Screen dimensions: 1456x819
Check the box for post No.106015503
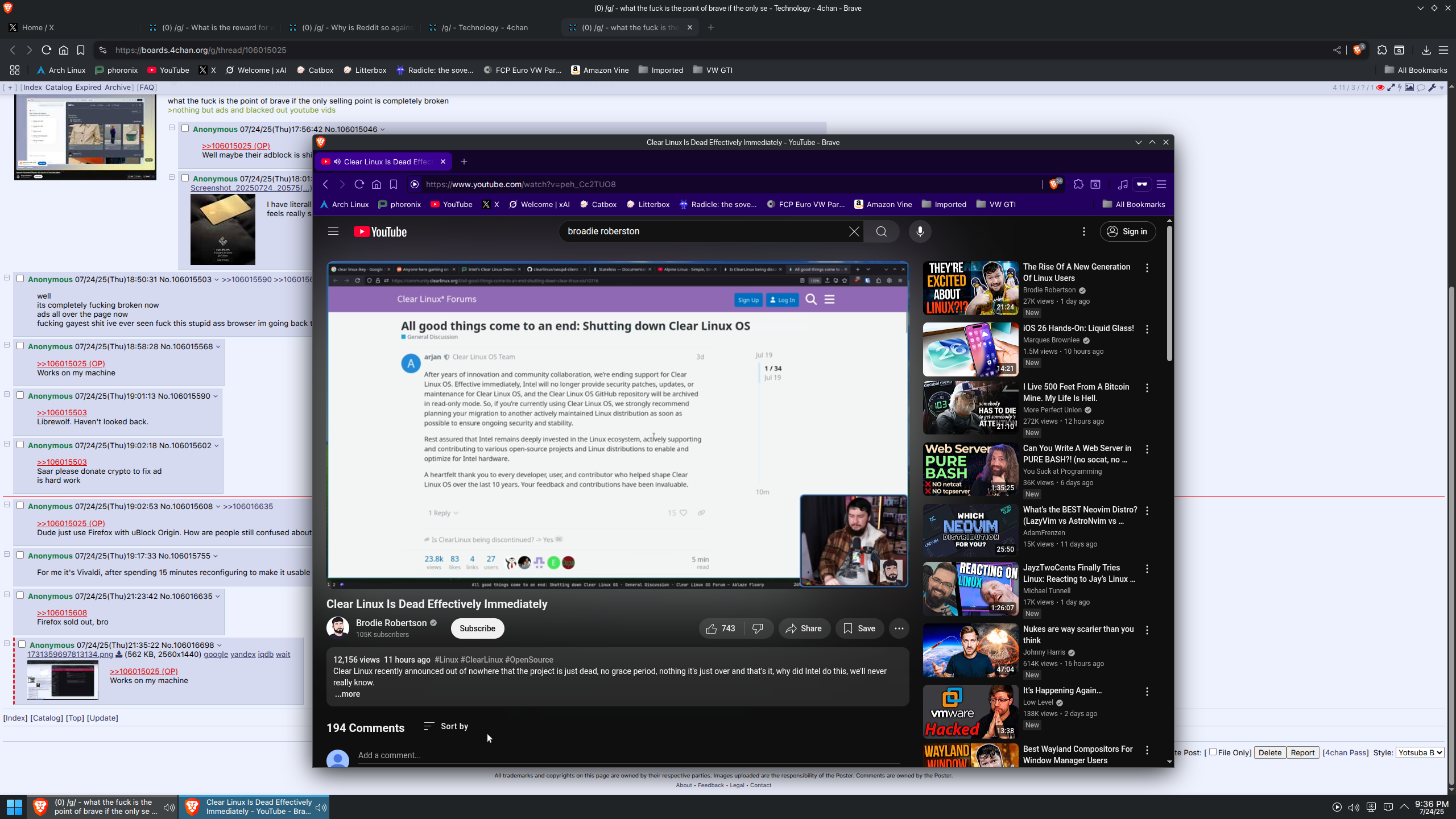20,279
